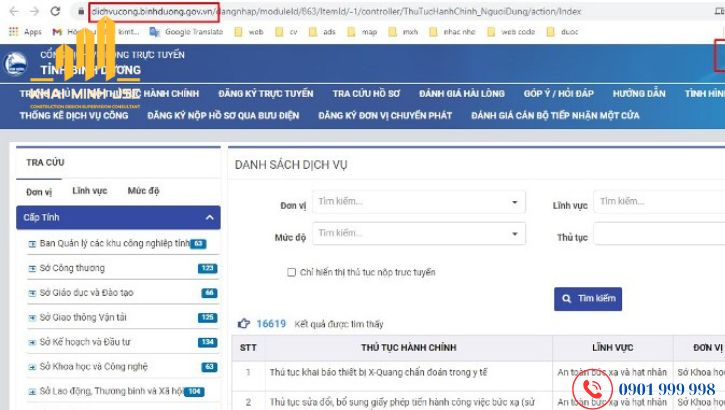Open the 'cv' bookmark folder

[287, 32]
